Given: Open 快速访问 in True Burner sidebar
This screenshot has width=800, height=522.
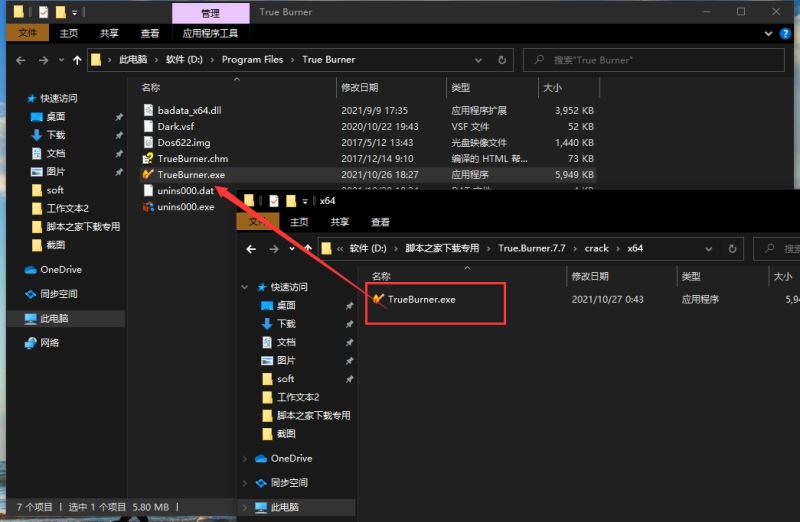Looking at the screenshot, I should pos(59,98).
